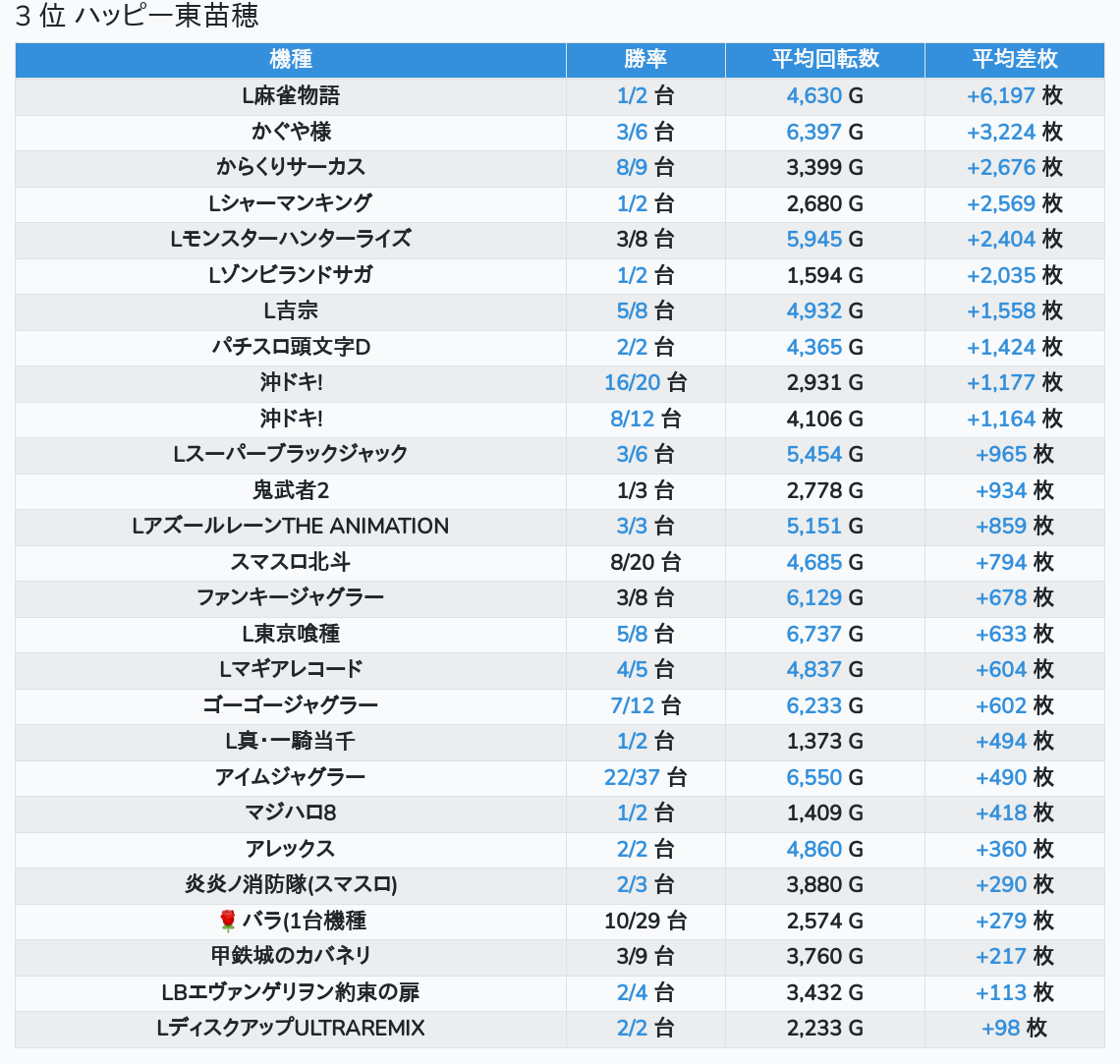Click the +2,569 枚 average difference value
Image resolution: width=1120 pixels, height=1064 pixels.
(1014, 203)
